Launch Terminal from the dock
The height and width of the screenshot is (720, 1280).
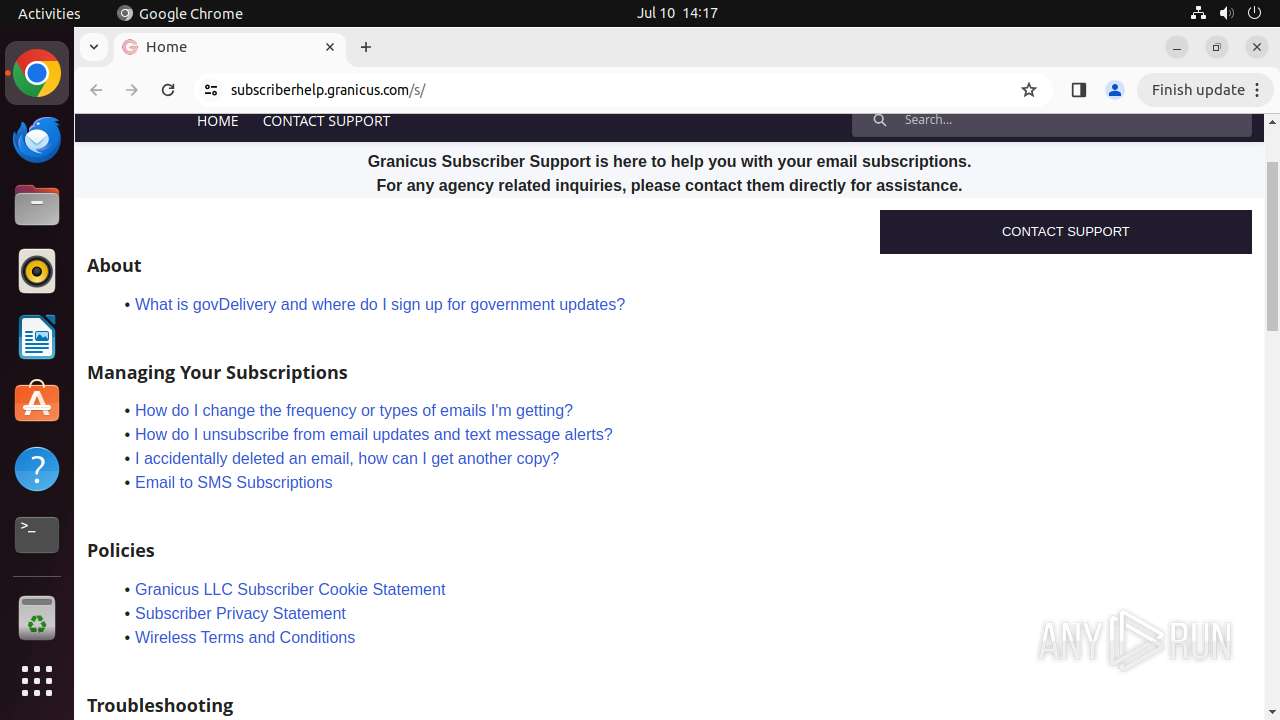(x=37, y=535)
